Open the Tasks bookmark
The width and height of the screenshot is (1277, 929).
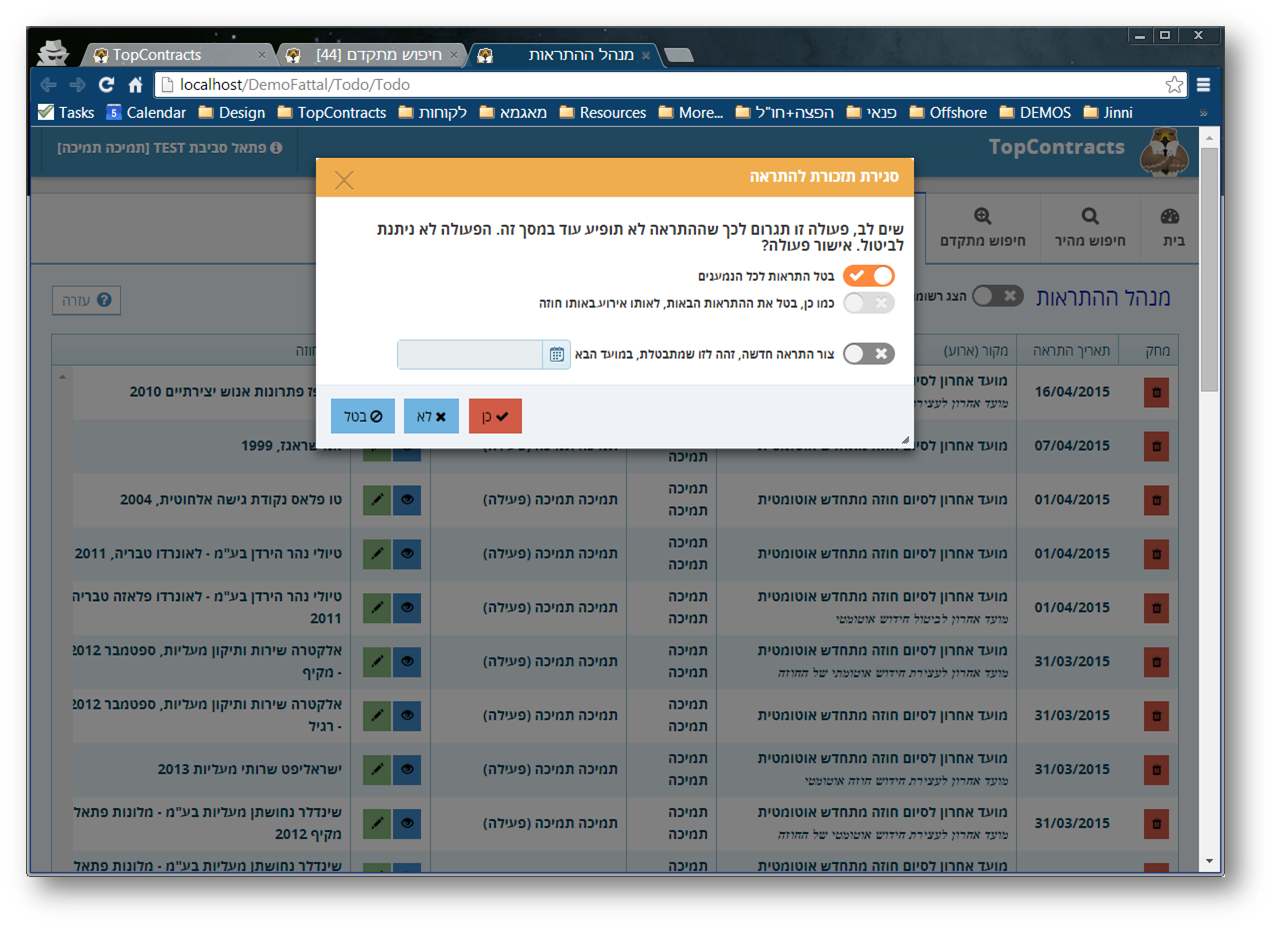[x=66, y=113]
